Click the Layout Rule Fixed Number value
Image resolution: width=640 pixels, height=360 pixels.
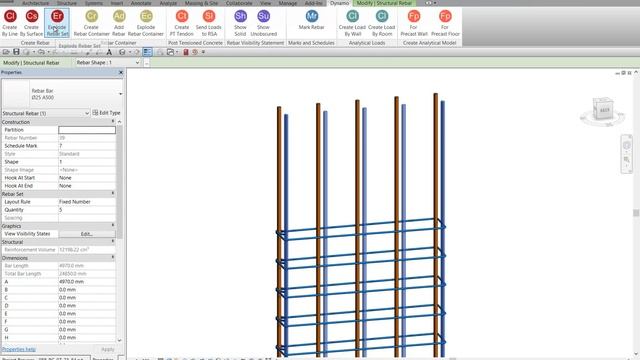pyautogui.click(x=87, y=202)
